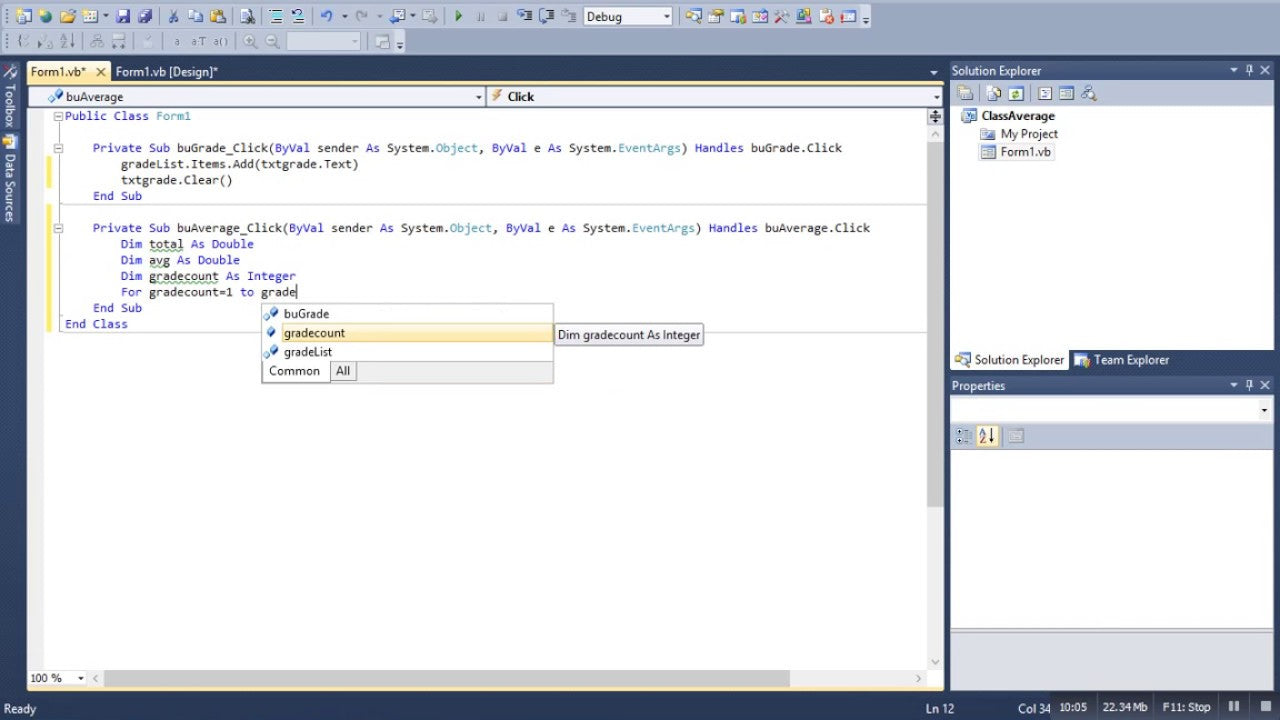Select the Solution Explorer bottom tab
Screen dimensions: 1280x720
tap(1009, 360)
